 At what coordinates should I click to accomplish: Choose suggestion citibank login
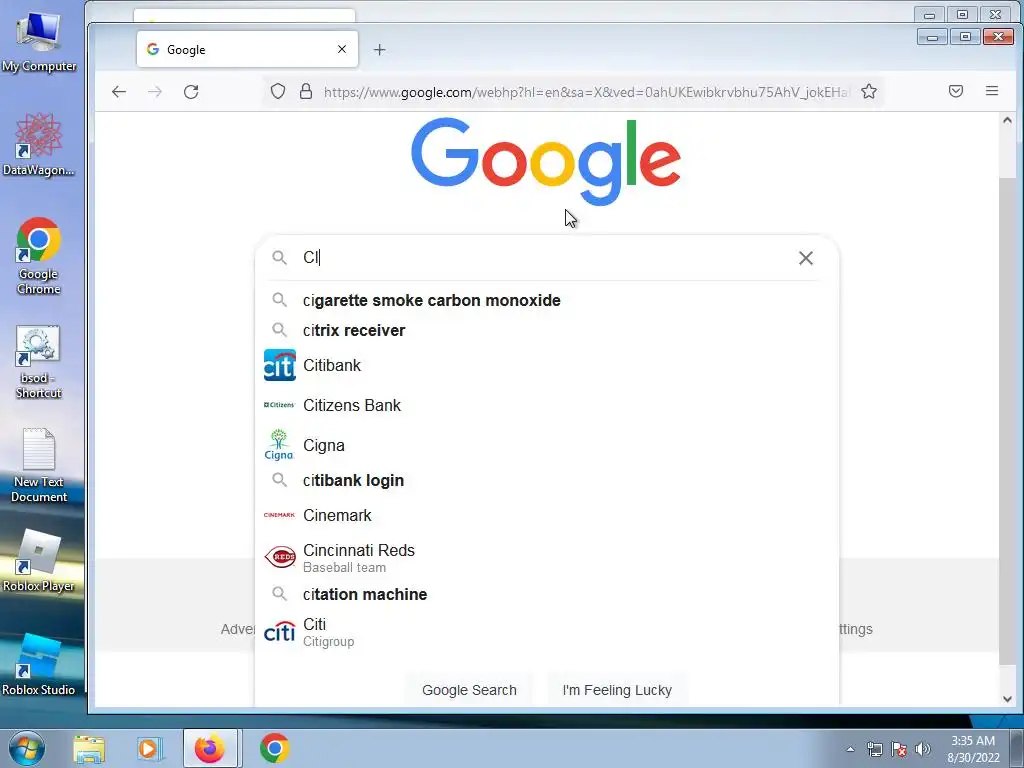(x=547, y=481)
